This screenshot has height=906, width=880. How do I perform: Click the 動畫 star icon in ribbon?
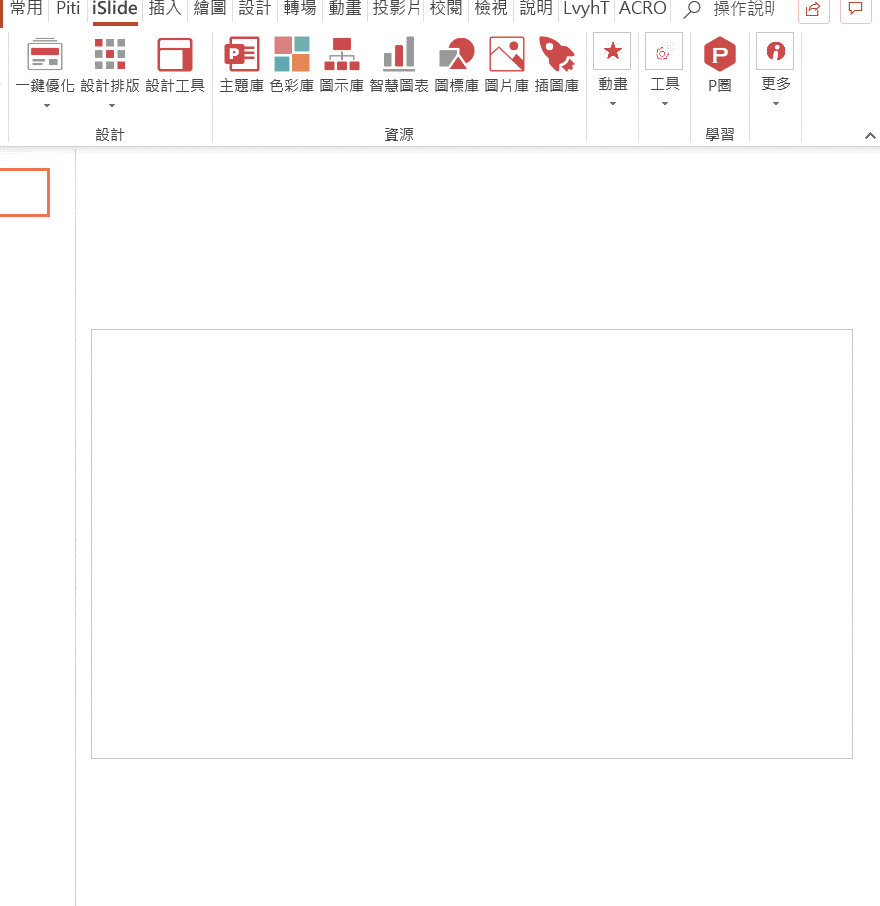612,51
